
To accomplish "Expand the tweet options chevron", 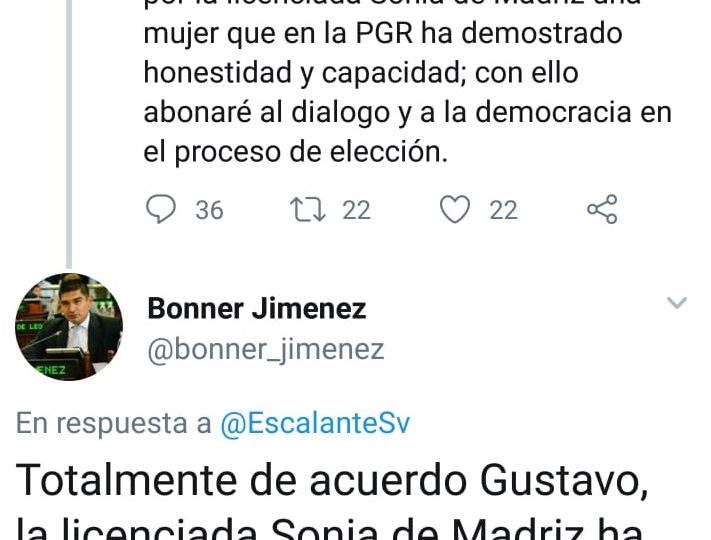I will pyautogui.click(x=677, y=302).
